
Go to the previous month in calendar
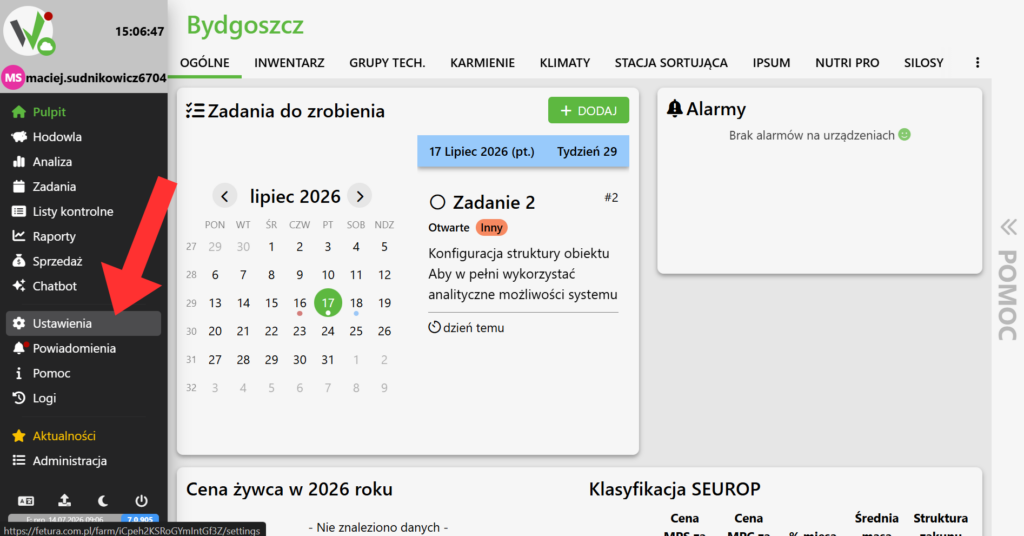[225, 196]
